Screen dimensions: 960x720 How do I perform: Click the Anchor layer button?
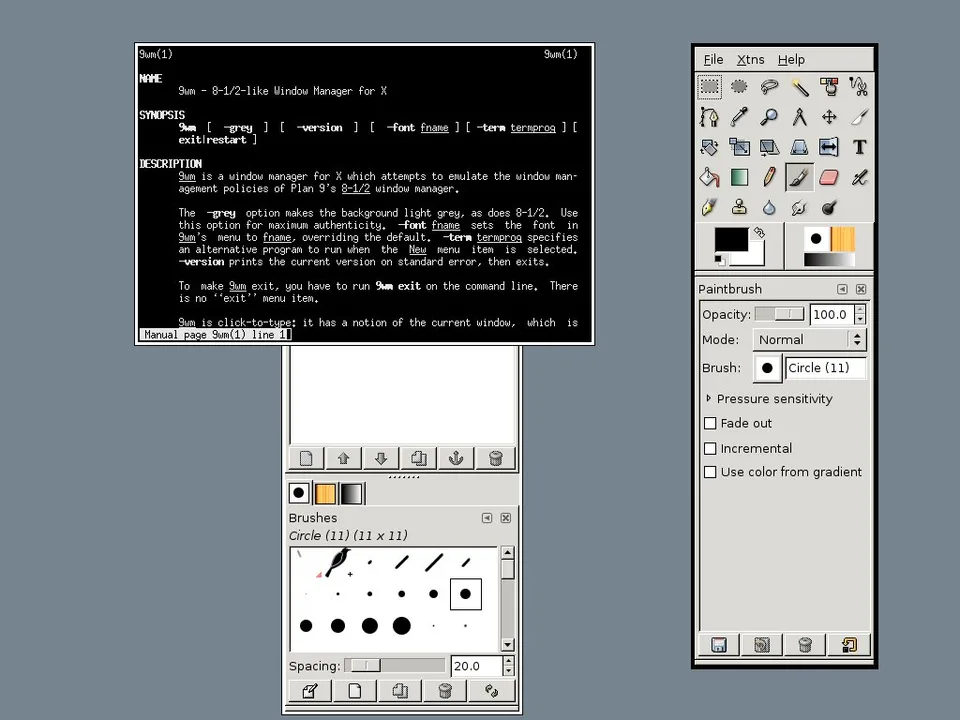456,458
